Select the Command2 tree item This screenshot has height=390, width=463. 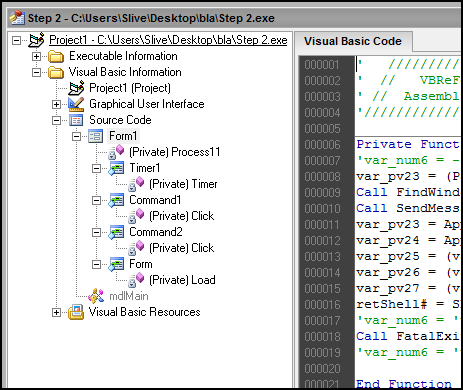156,232
